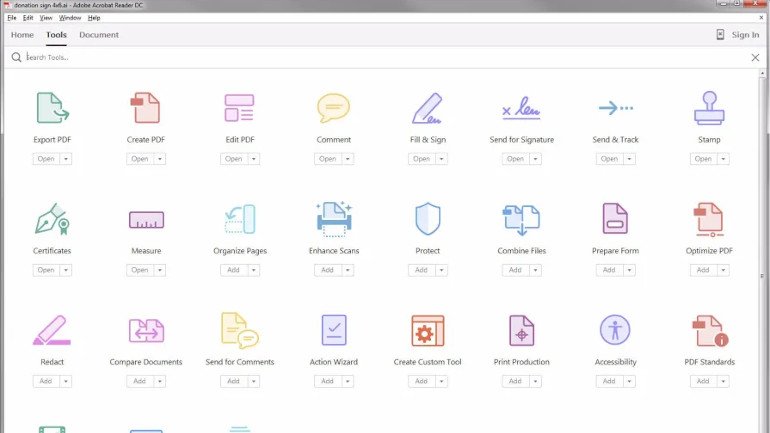The image size is (770, 433).
Task: Switch to the Home tab
Action: pos(22,35)
